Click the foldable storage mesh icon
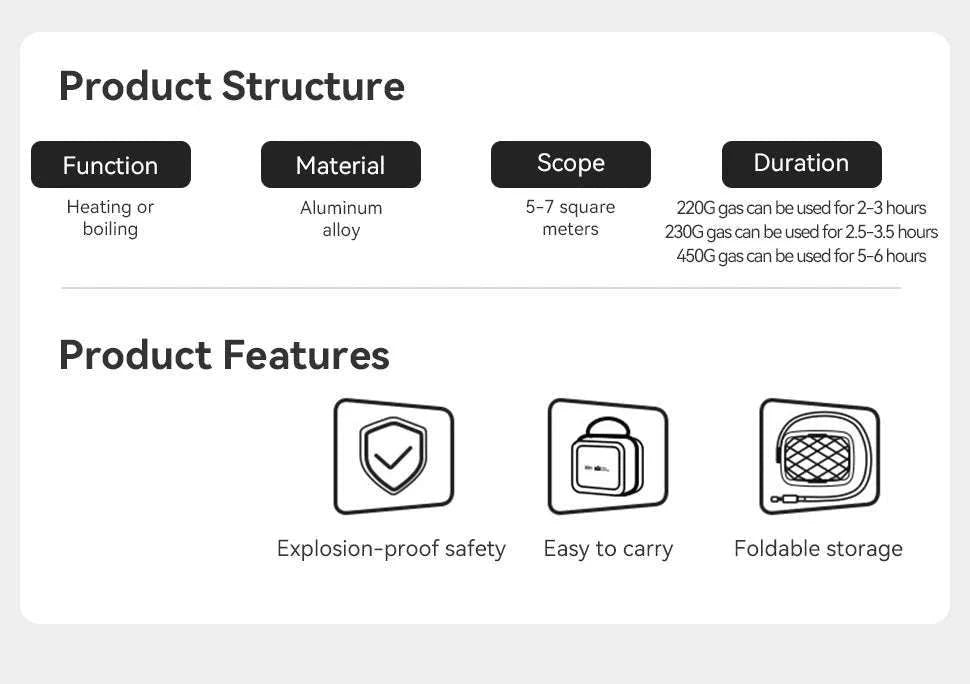Screen dimensions: 970x684 coord(820,456)
